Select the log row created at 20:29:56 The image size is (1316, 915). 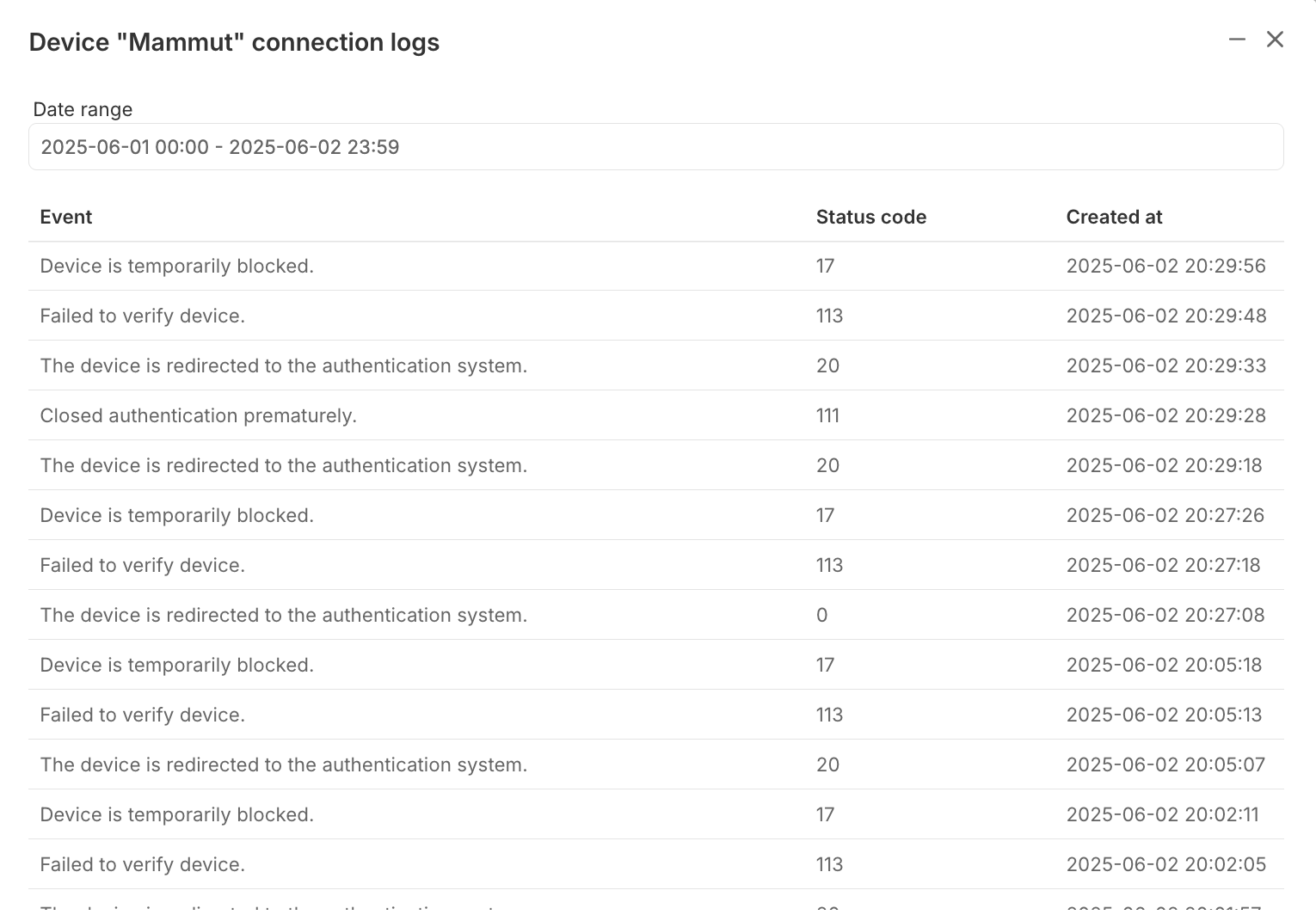(x=656, y=267)
